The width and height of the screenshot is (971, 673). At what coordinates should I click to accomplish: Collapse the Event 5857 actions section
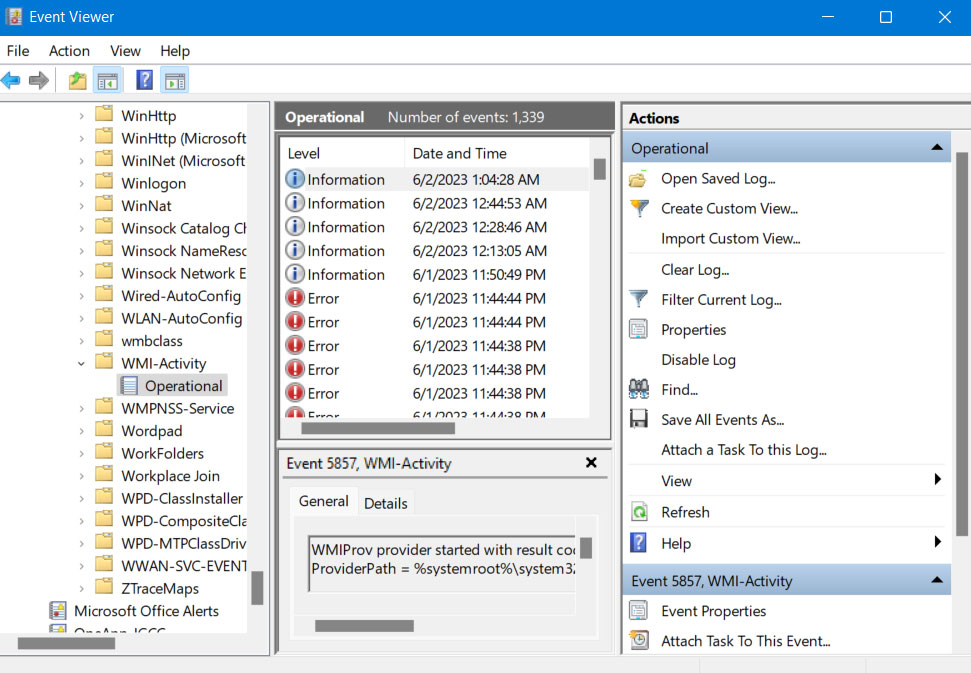pos(937,581)
